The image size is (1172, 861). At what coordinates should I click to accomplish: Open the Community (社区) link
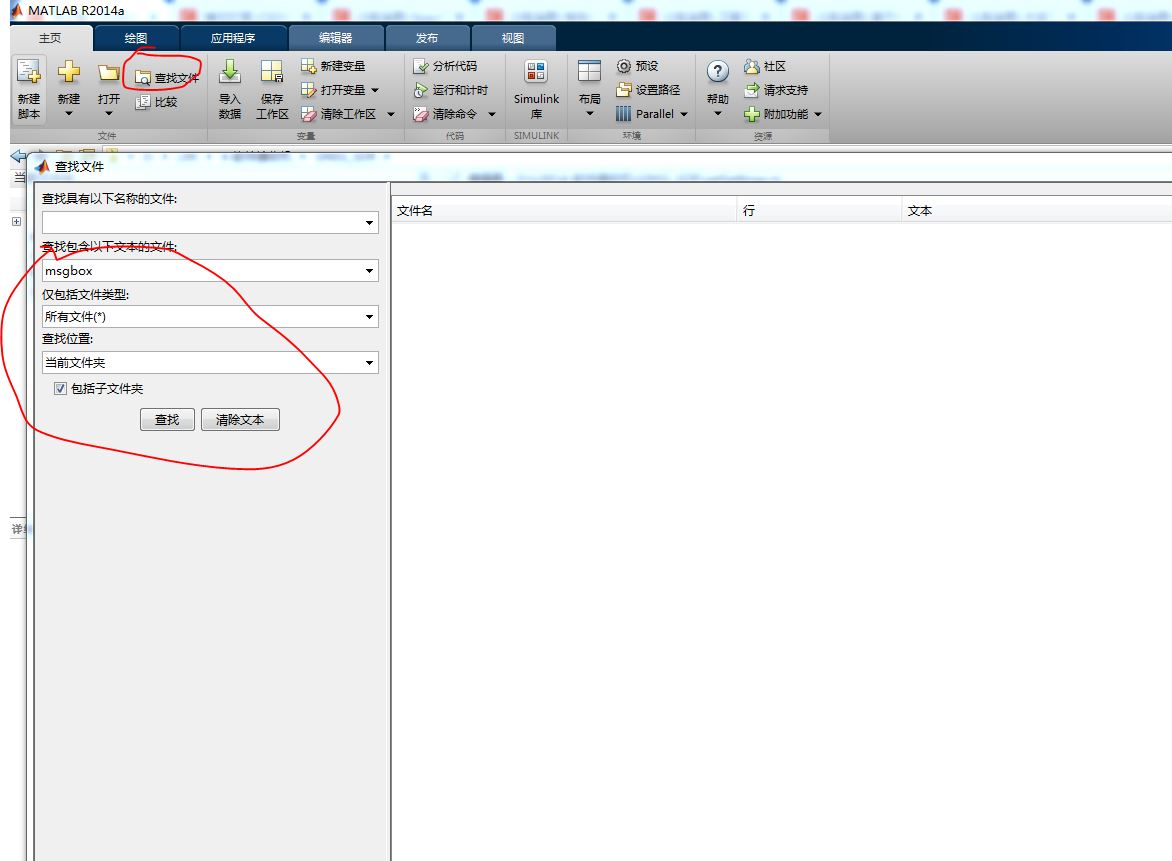765,66
